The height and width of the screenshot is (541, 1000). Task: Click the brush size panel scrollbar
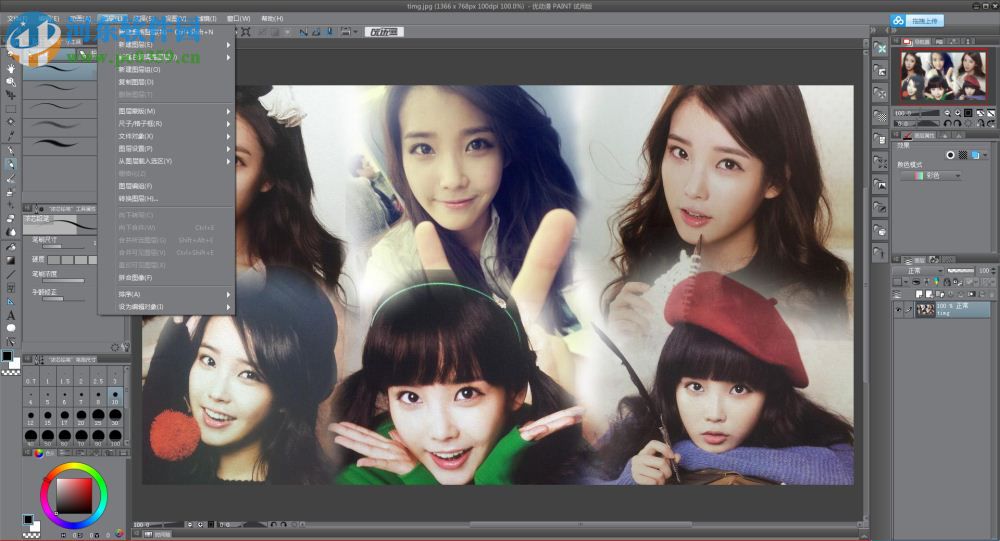click(x=126, y=406)
